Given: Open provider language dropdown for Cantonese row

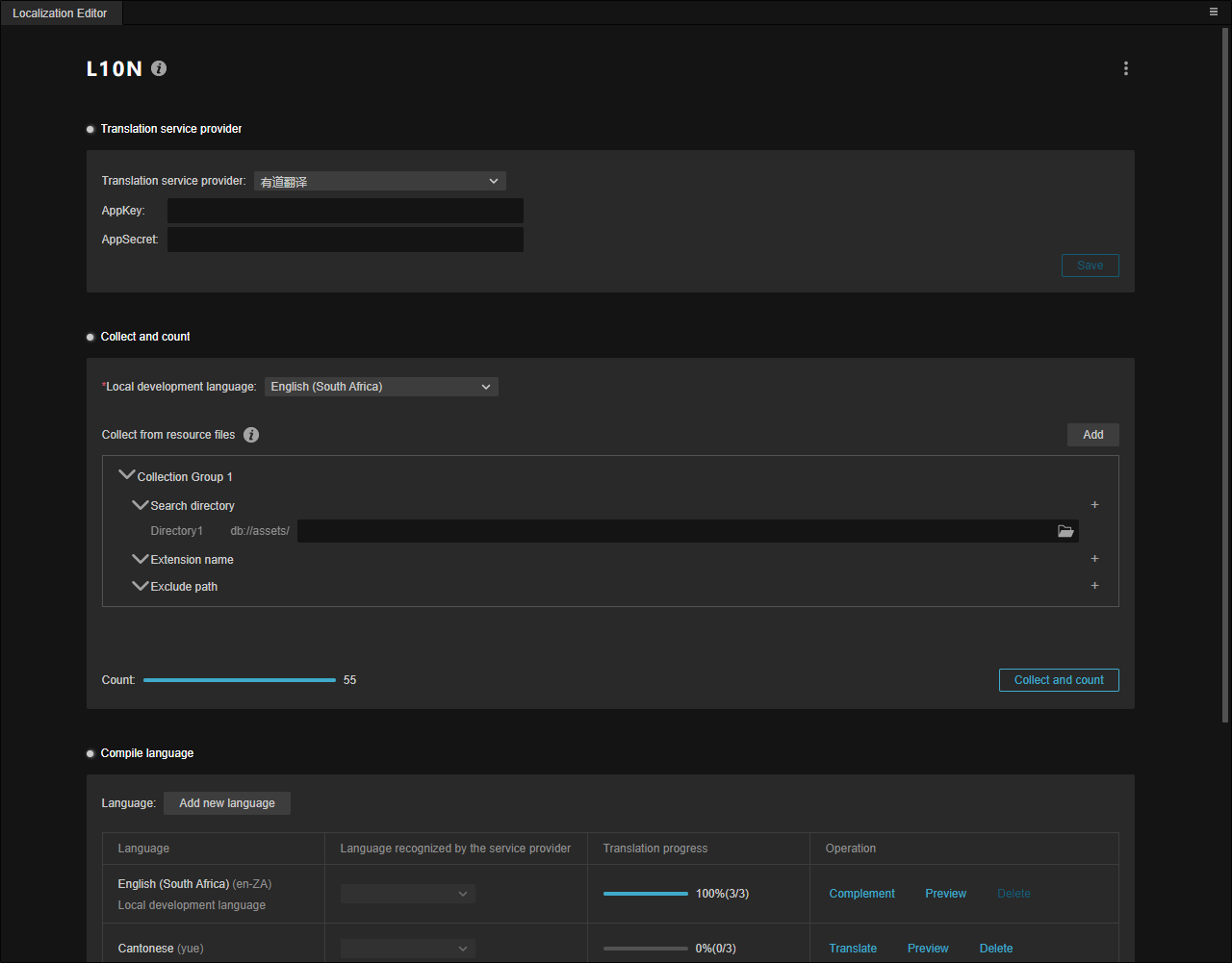Looking at the screenshot, I should [408, 949].
